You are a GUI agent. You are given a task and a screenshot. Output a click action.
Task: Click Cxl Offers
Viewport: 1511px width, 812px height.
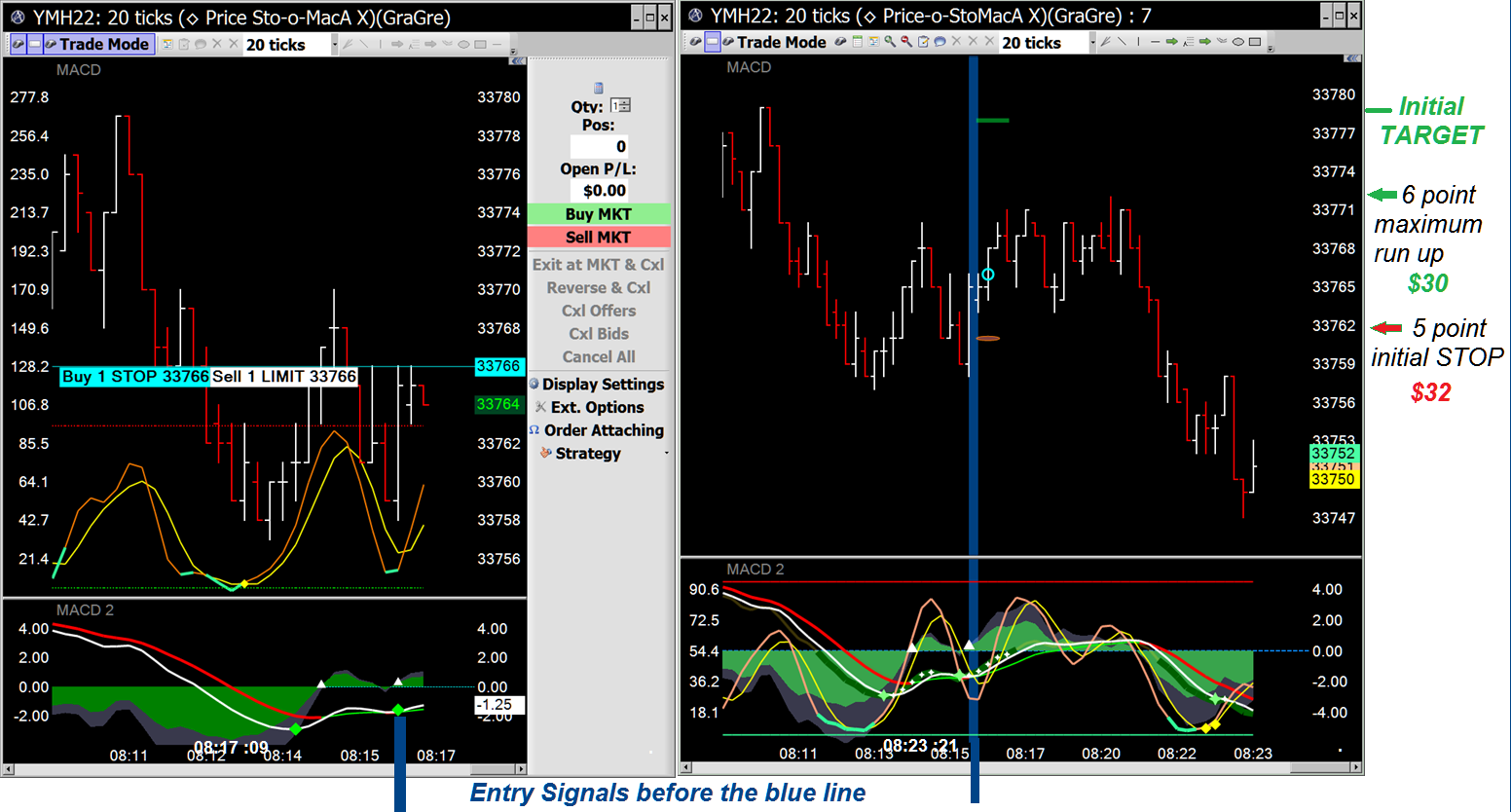(x=599, y=311)
